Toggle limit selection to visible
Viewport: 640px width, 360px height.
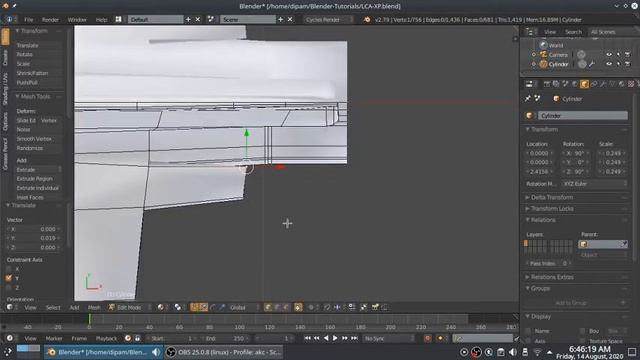(x=298, y=307)
